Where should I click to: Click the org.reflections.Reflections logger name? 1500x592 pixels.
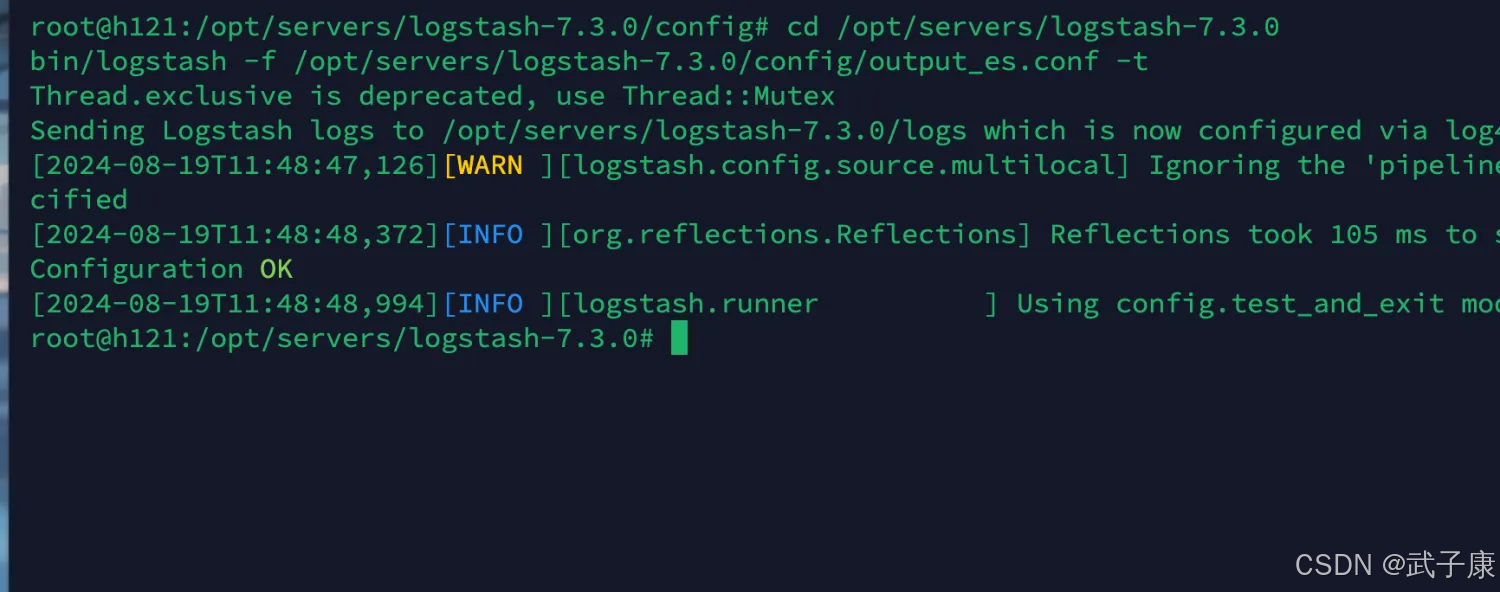coord(794,235)
